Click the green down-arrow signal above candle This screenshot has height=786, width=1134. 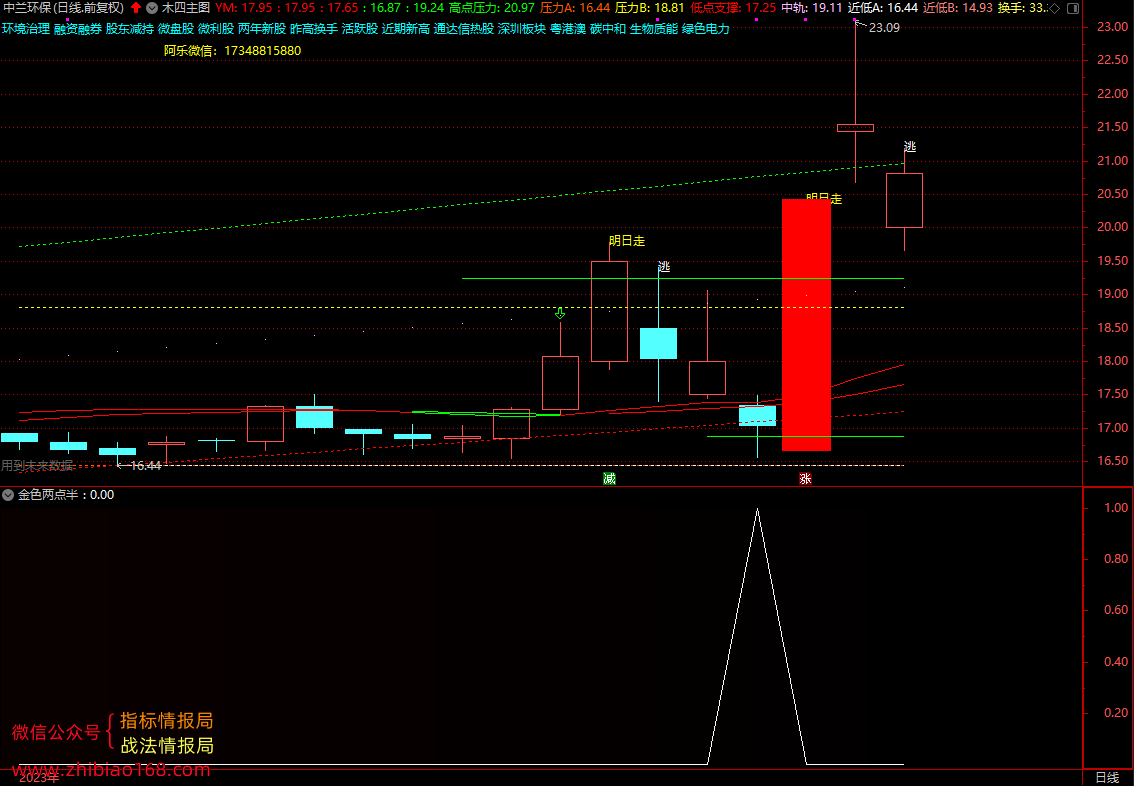(560, 314)
